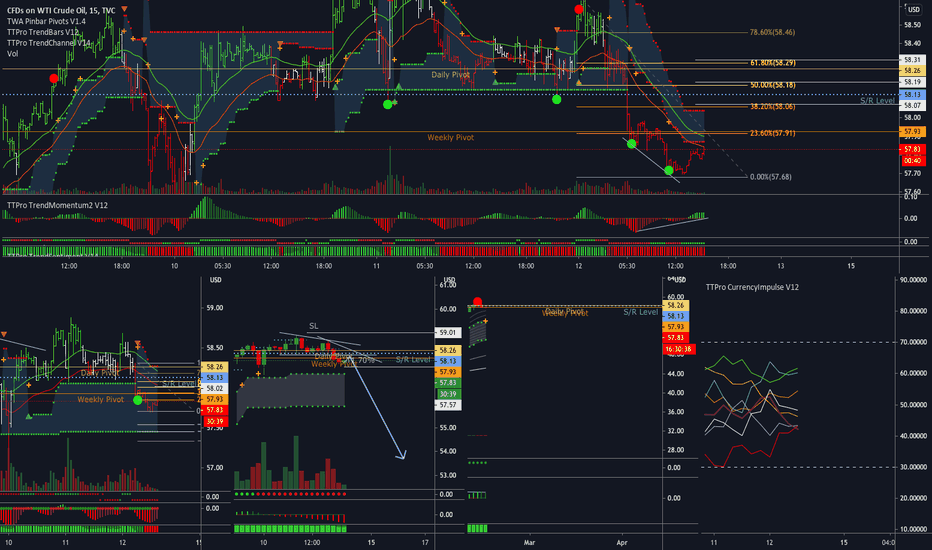Click the white 58.02 price tag in the bottom-left panel
932x550 pixels.
coord(215,388)
